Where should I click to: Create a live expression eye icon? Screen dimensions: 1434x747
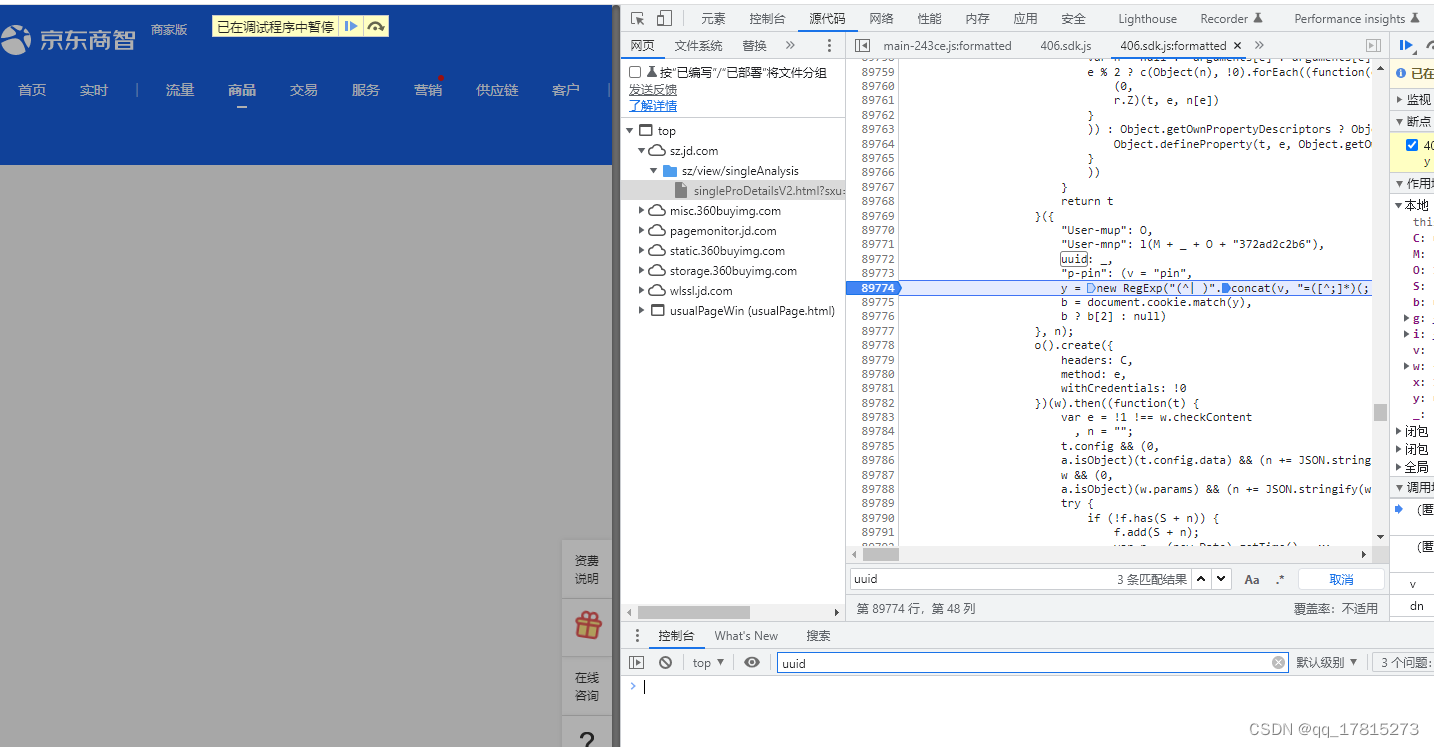pyautogui.click(x=752, y=663)
